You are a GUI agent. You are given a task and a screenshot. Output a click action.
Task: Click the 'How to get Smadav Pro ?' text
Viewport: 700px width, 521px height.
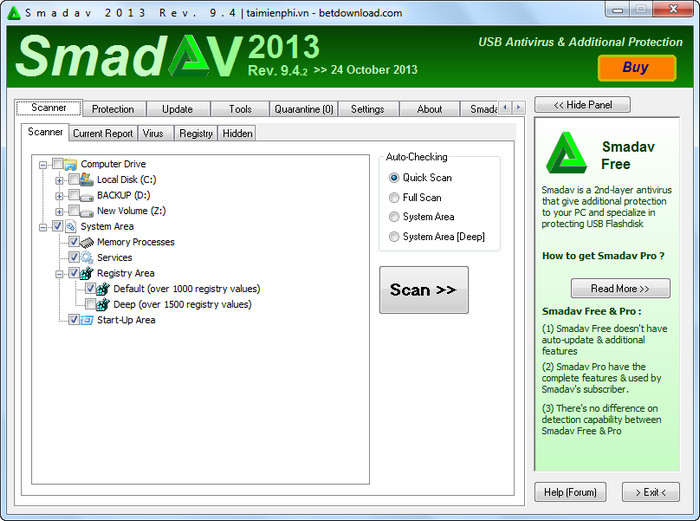coord(603,256)
